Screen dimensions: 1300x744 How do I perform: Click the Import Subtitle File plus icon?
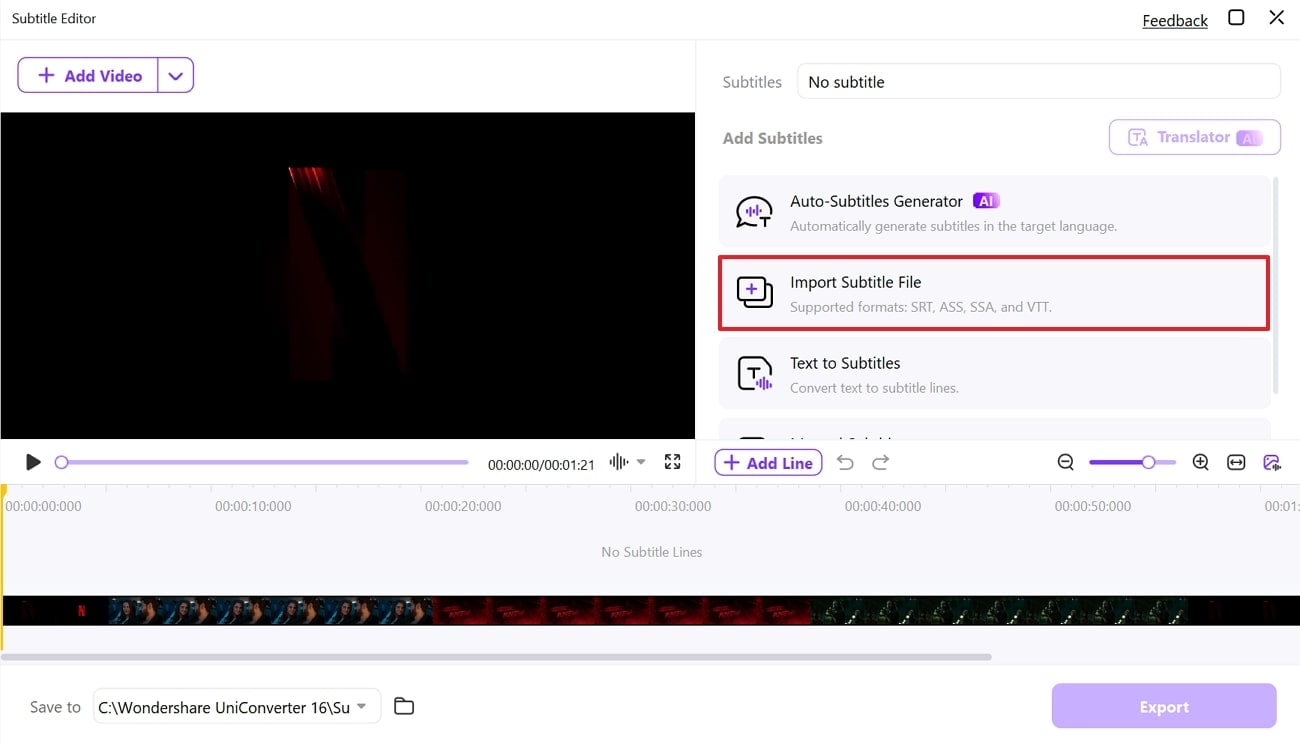pyautogui.click(x=754, y=292)
